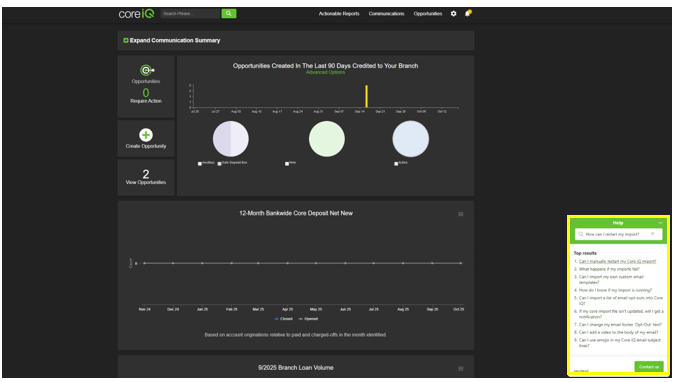The image size is (678, 382).
Task: Open the Opportunities top menu
Action: click(428, 14)
